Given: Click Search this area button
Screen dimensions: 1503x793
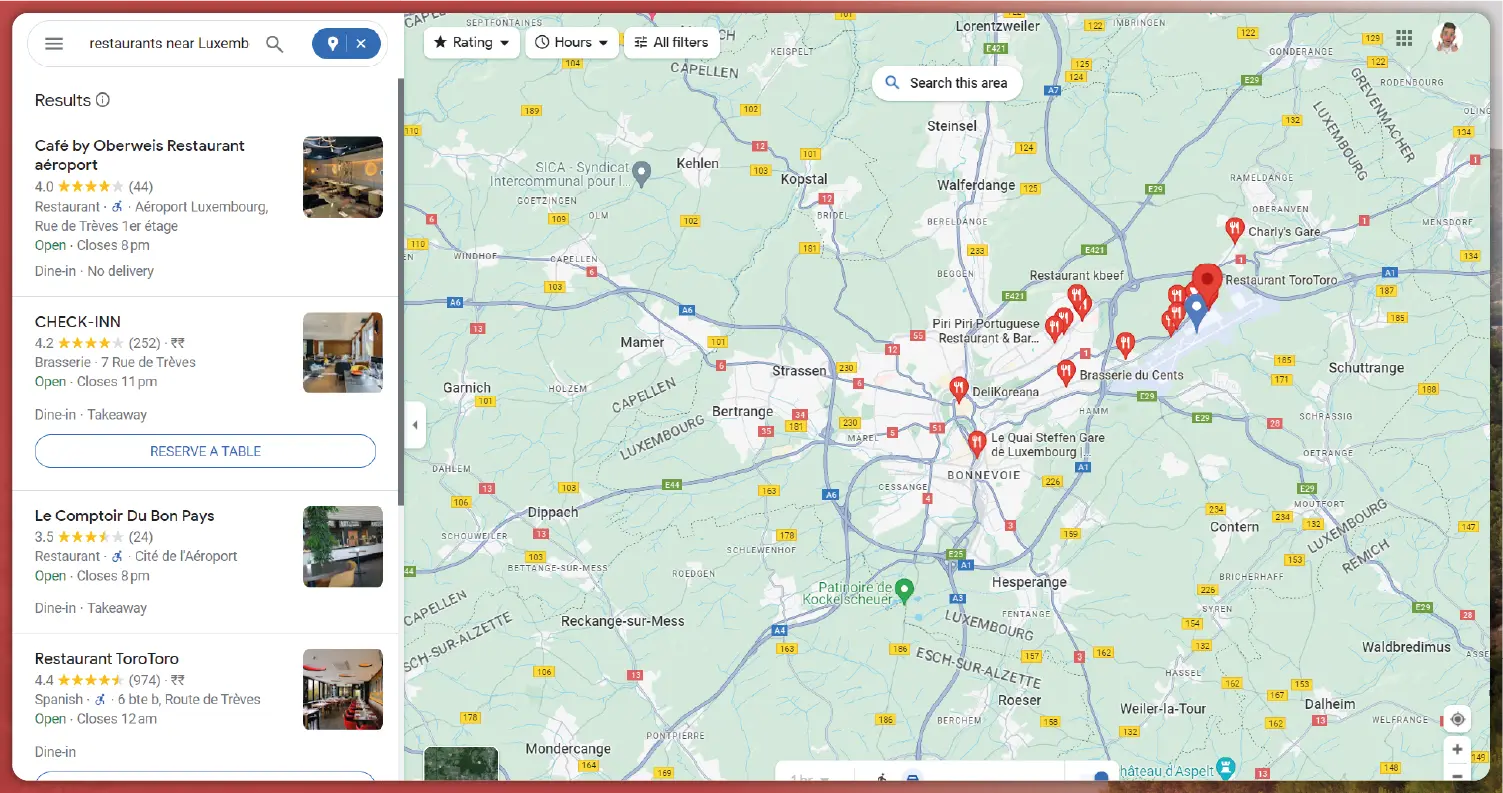Looking at the screenshot, I should click(946, 83).
